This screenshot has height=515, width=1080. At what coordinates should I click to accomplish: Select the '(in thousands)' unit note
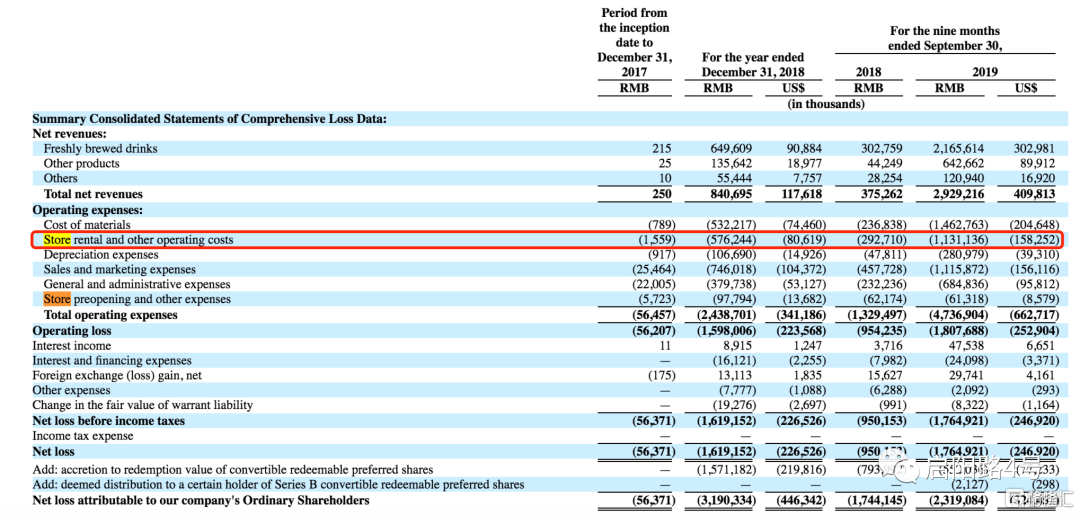point(826,104)
